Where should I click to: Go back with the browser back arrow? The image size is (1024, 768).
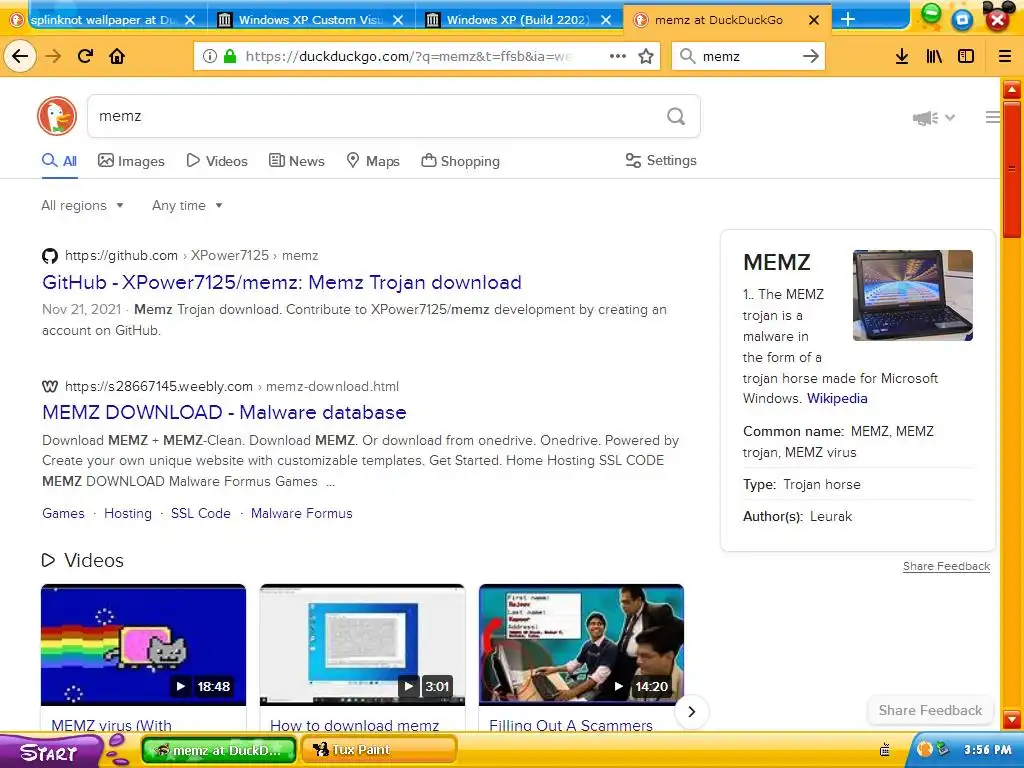(20, 56)
